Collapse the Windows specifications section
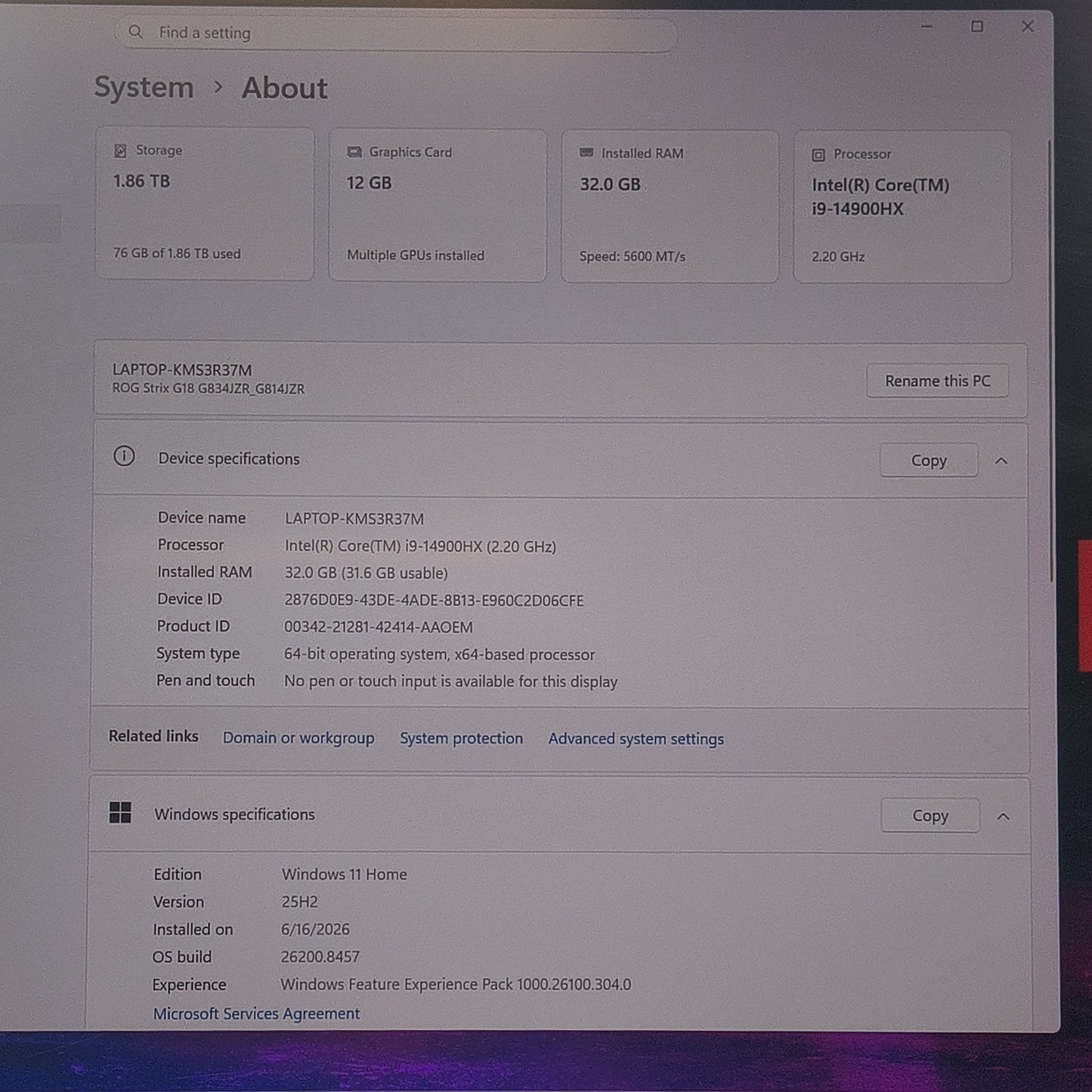The width and height of the screenshot is (1092, 1092). (1003, 816)
